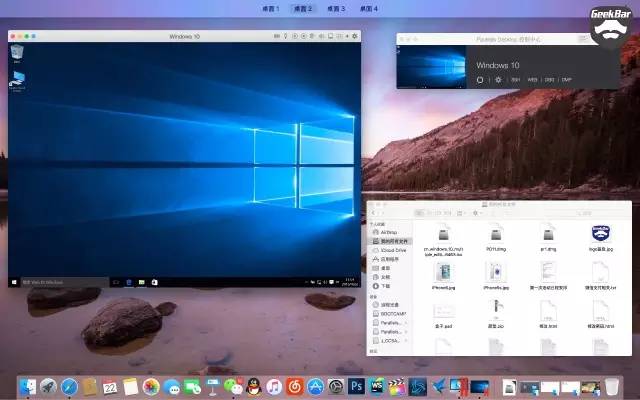
Task: Launch Safari from the Dock
Action: pos(69,387)
